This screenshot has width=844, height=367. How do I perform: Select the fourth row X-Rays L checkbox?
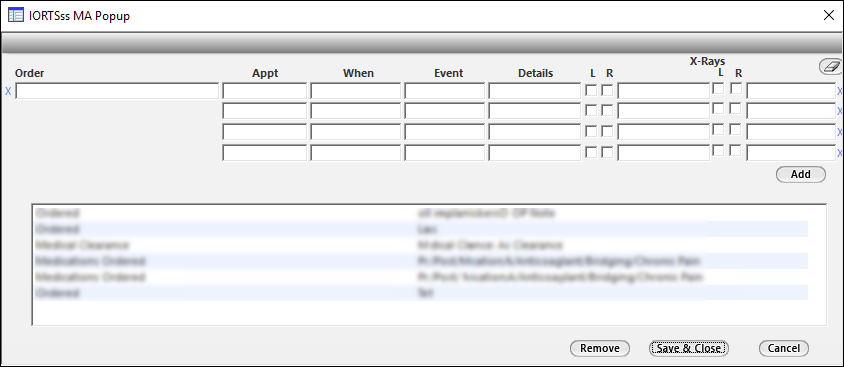tap(719, 150)
